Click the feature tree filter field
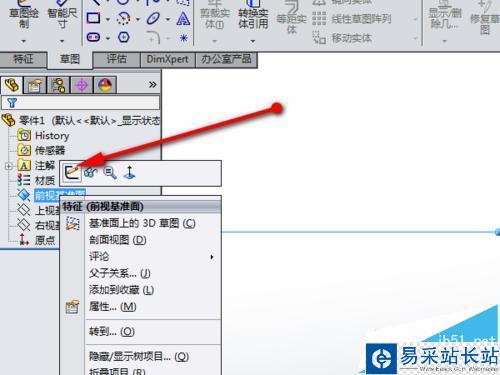Viewport: 500px width, 375px height. coord(80,103)
